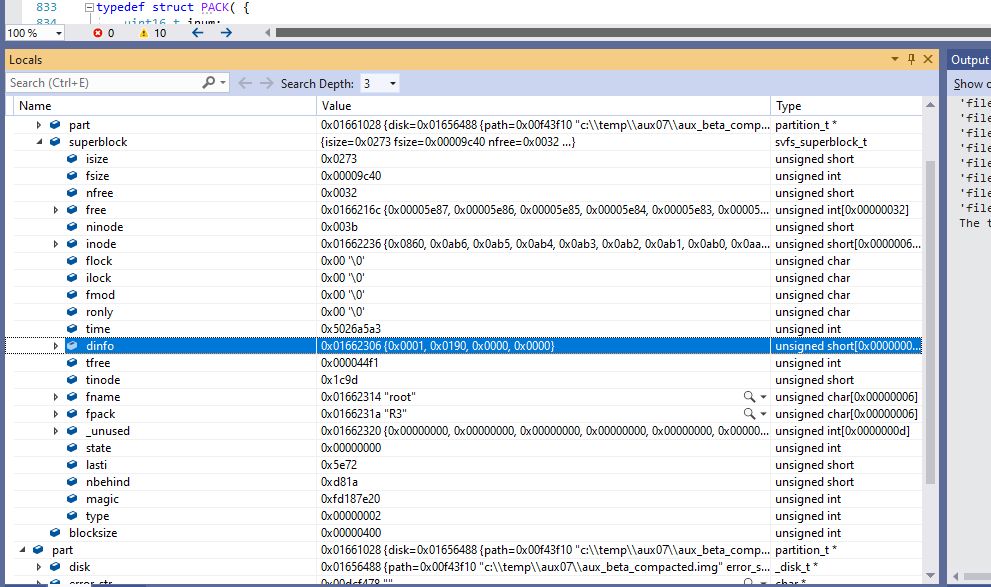Screen dimensions: 991x587
Task: Click the editor horizontal scrollbar thumb
Action: click(633, 32)
